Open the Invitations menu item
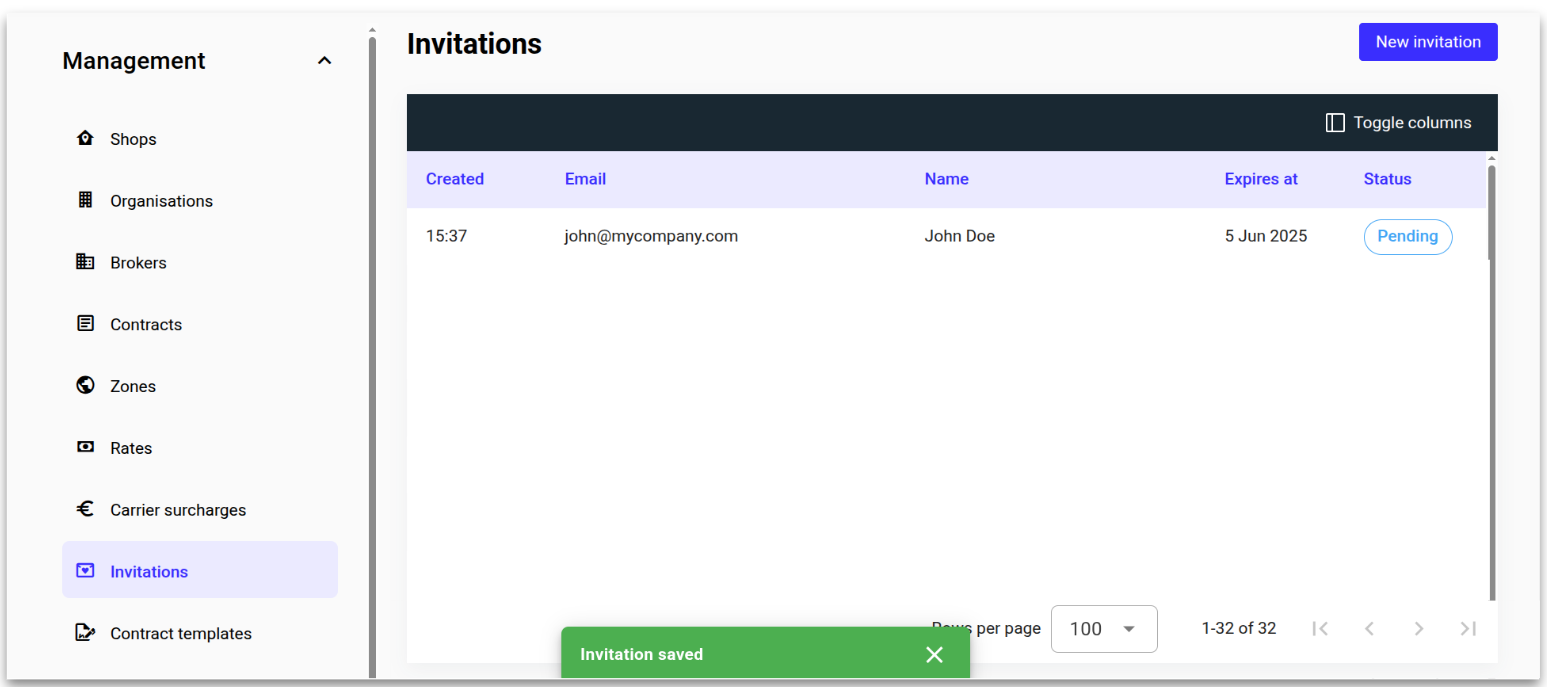1547x687 pixels. click(x=149, y=571)
